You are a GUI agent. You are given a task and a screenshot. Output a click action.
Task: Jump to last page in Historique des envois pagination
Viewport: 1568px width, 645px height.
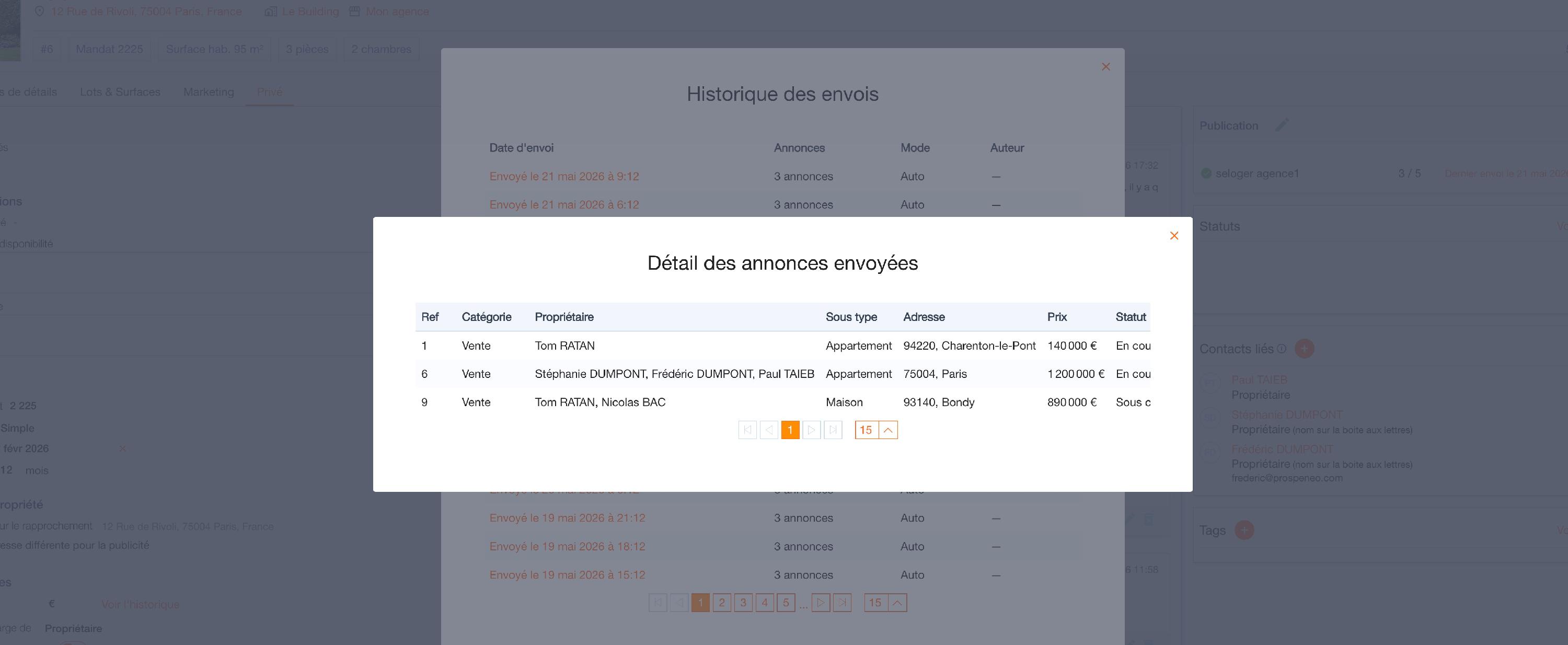coord(842,603)
